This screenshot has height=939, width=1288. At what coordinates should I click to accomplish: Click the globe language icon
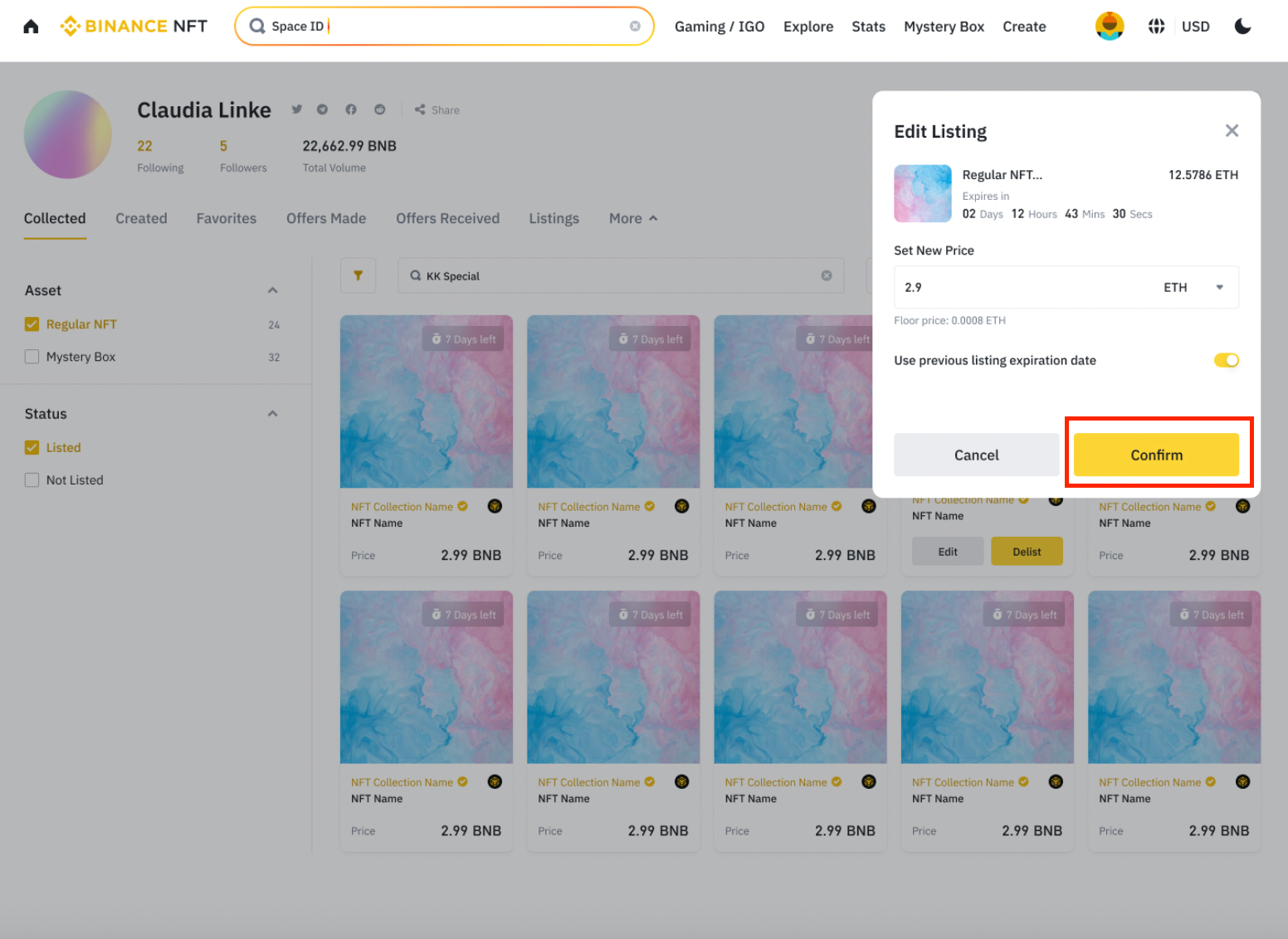click(x=1156, y=27)
